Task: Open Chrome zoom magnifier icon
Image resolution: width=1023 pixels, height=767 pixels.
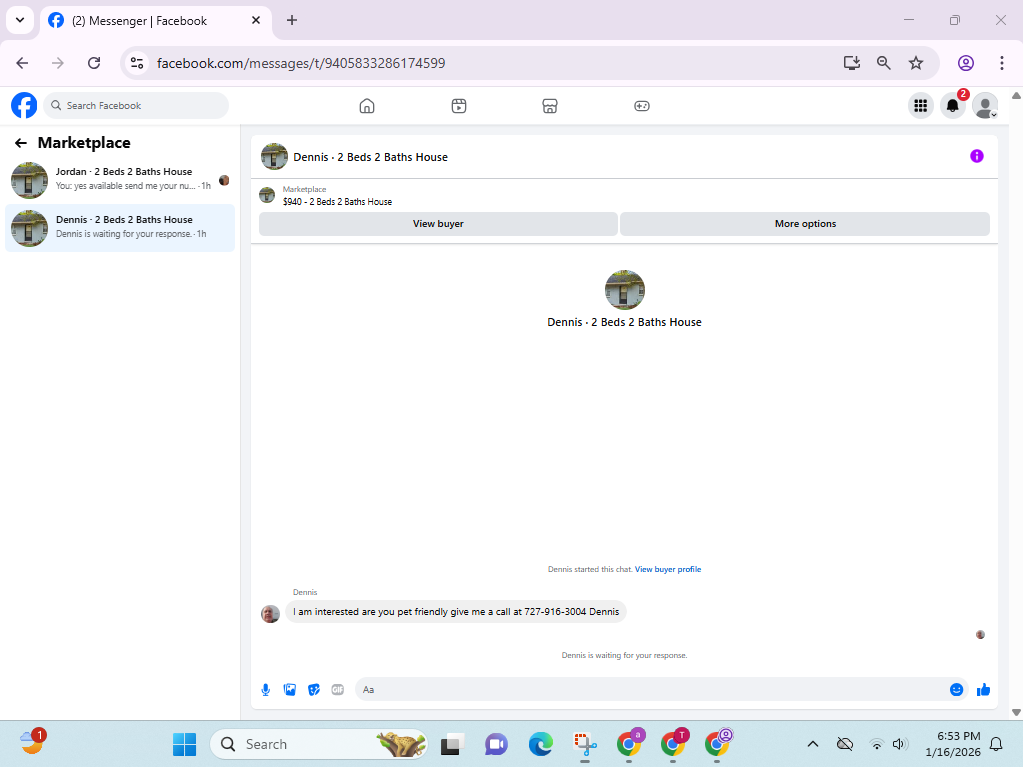Action: coord(883,63)
